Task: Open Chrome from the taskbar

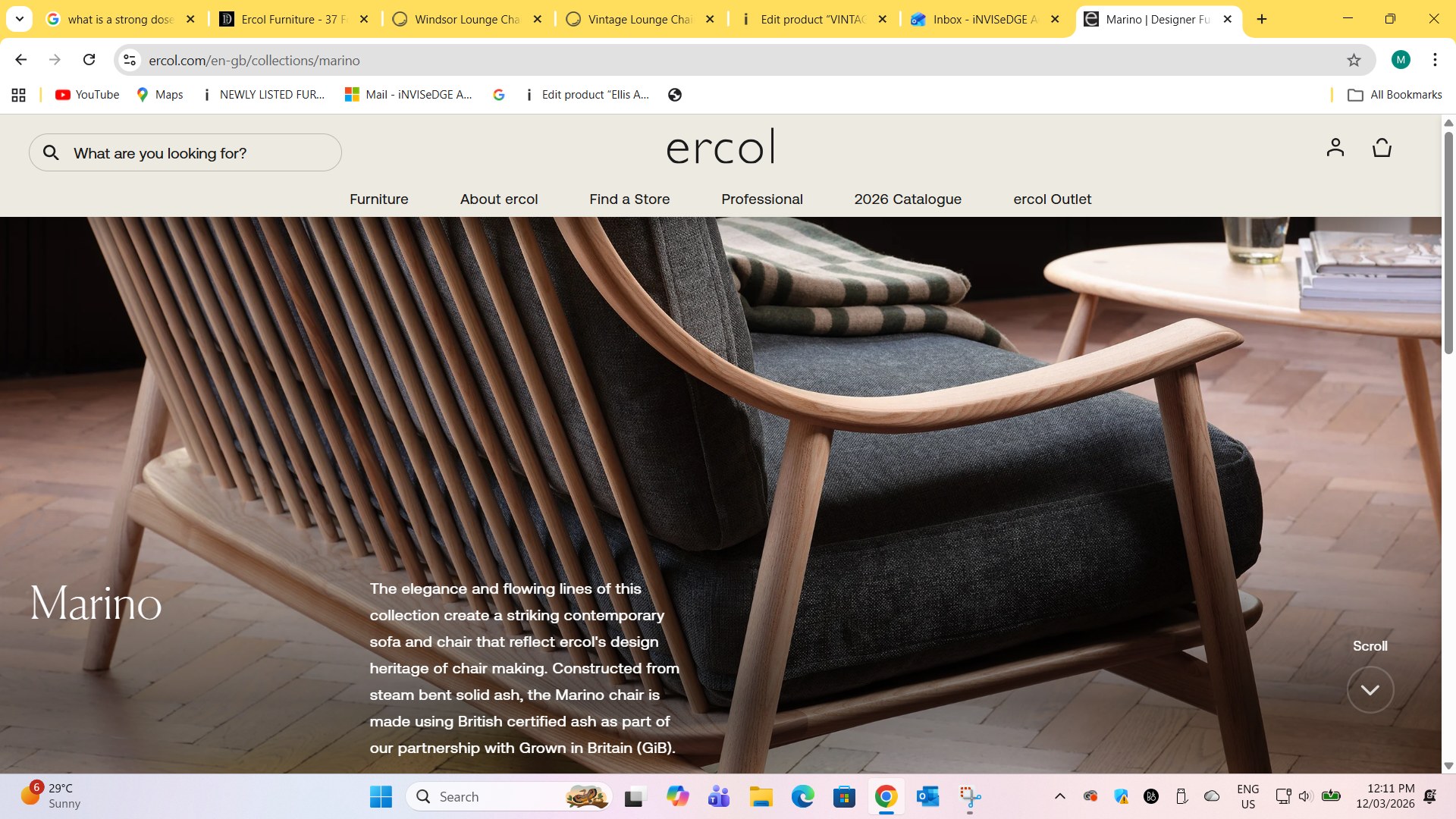Action: click(x=886, y=796)
